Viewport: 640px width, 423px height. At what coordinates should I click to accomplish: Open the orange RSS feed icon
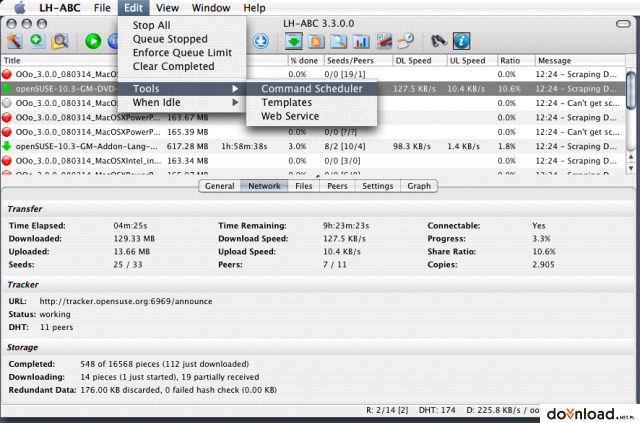point(316,41)
